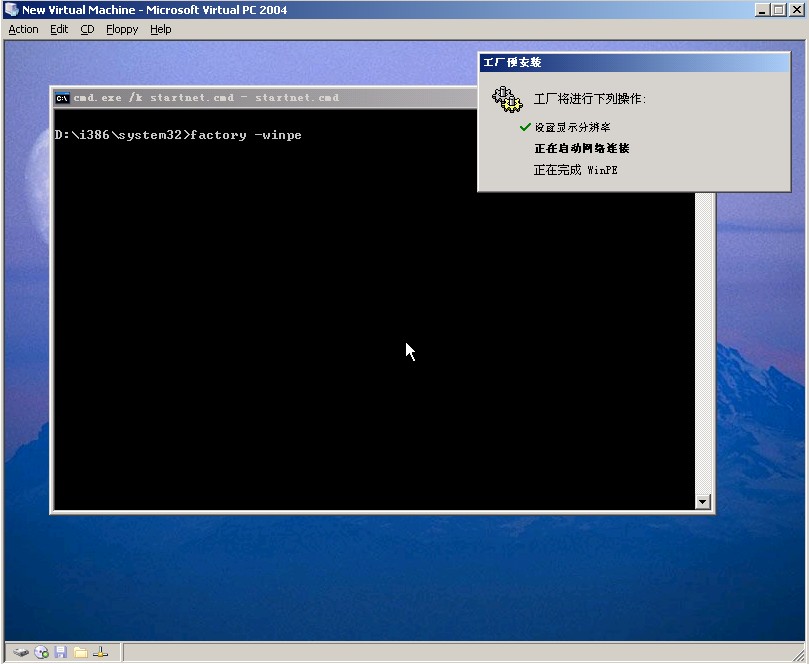Click the factory -winpe command line
The height and width of the screenshot is (664, 809).
coord(178,135)
